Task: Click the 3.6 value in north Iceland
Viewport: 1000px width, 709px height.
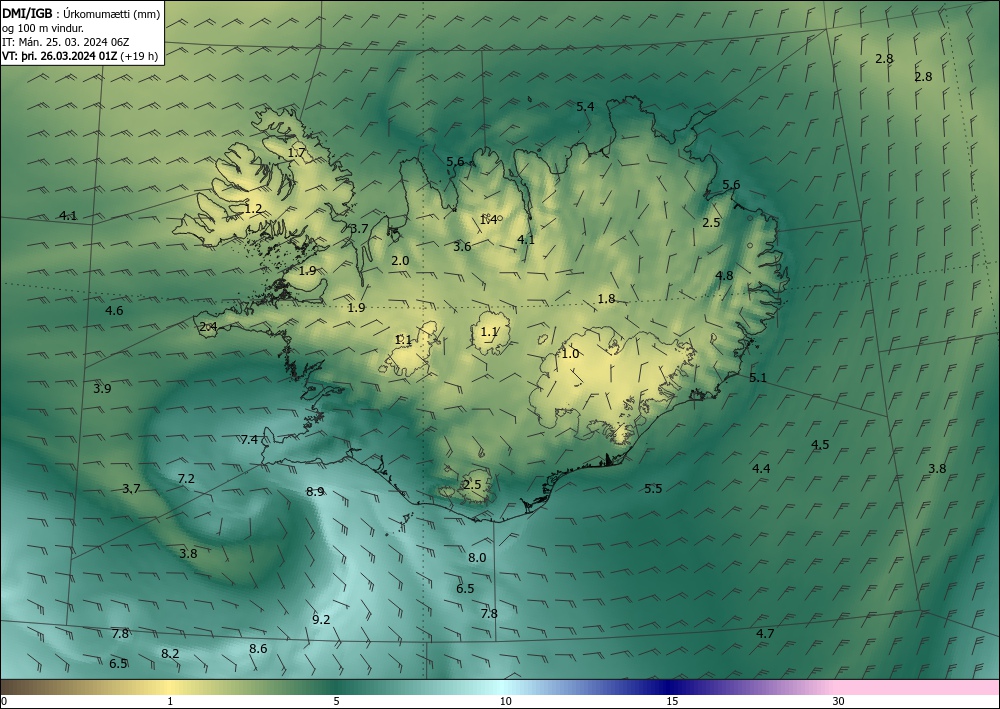Action: [462, 246]
